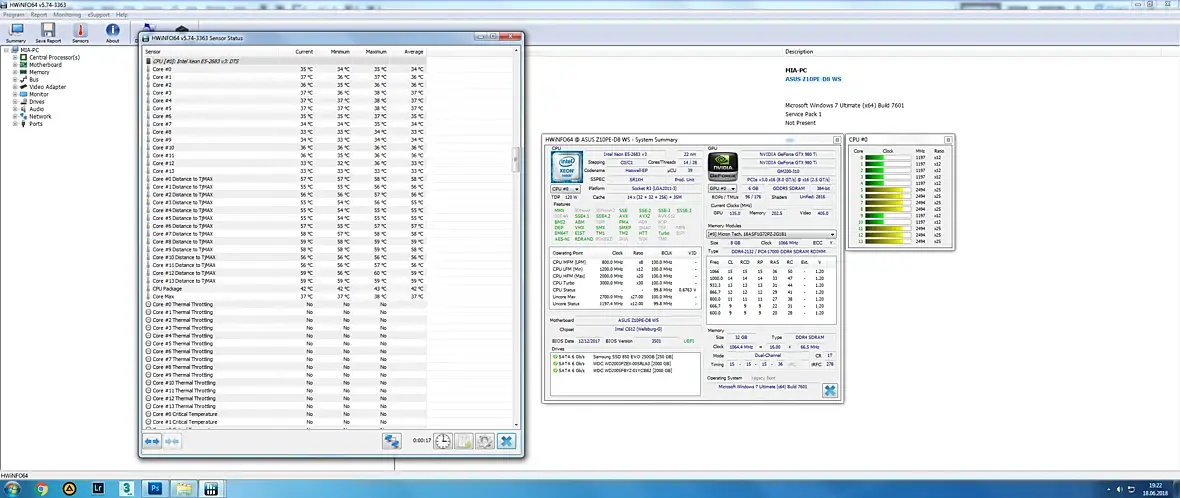Image resolution: width=1180 pixels, height=498 pixels.
Task: Click the expand columns arrows button in Sensor Status
Action: [x=153, y=441]
